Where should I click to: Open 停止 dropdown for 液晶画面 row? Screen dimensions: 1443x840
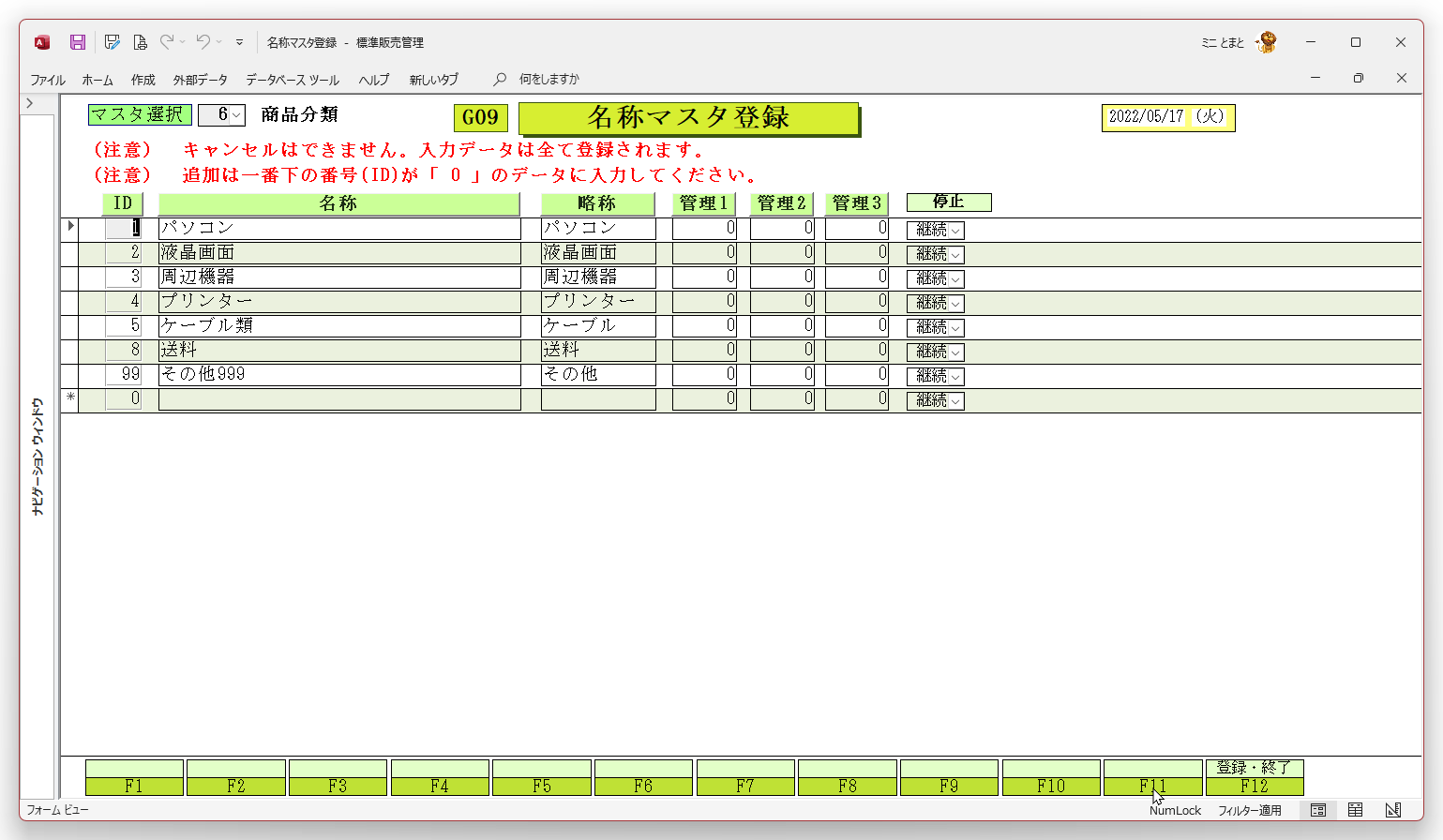click(955, 254)
